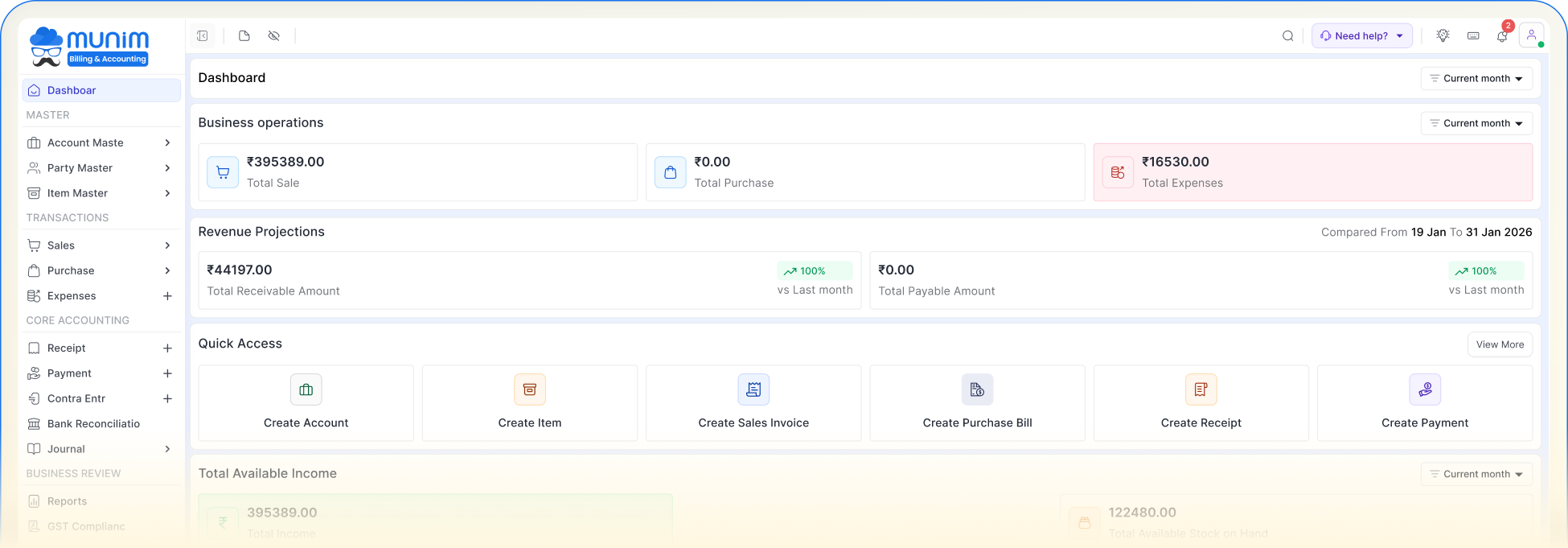Click the Total Sale cart icon
Viewport: 1568px width, 548px height.
[x=223, y=173]
